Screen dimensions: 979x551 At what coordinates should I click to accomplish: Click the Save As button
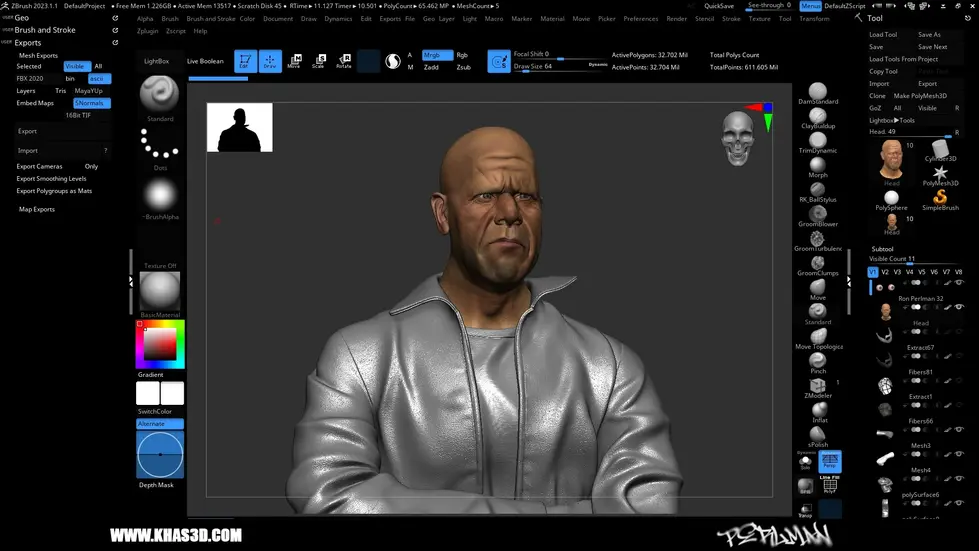(x=929, y=35)
